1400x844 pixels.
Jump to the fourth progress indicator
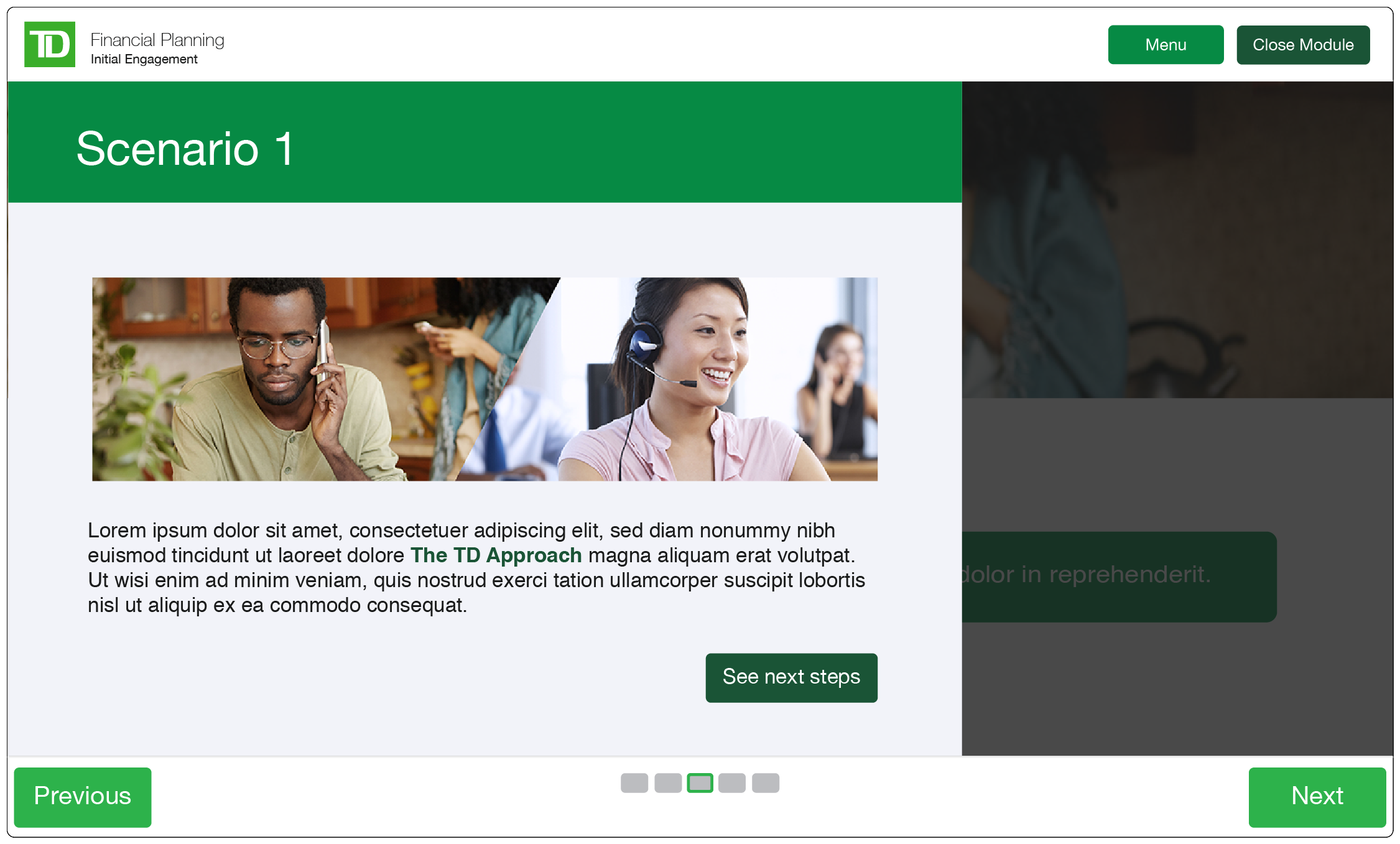(x=732, y=783)
